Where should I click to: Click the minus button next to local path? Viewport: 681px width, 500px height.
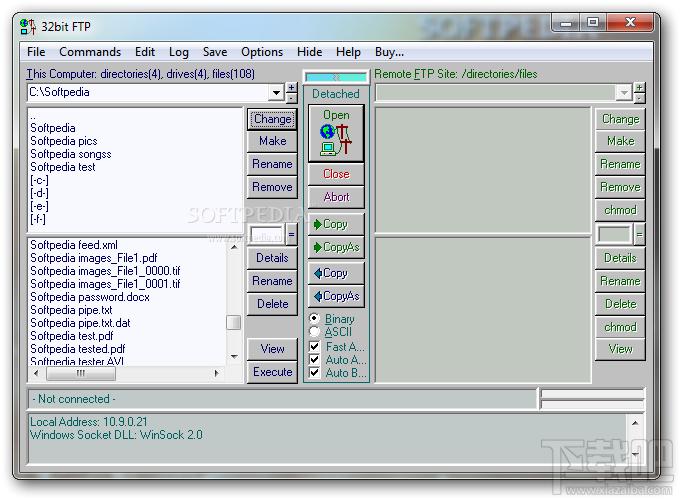pyautogui.click(x=291, y=98)
